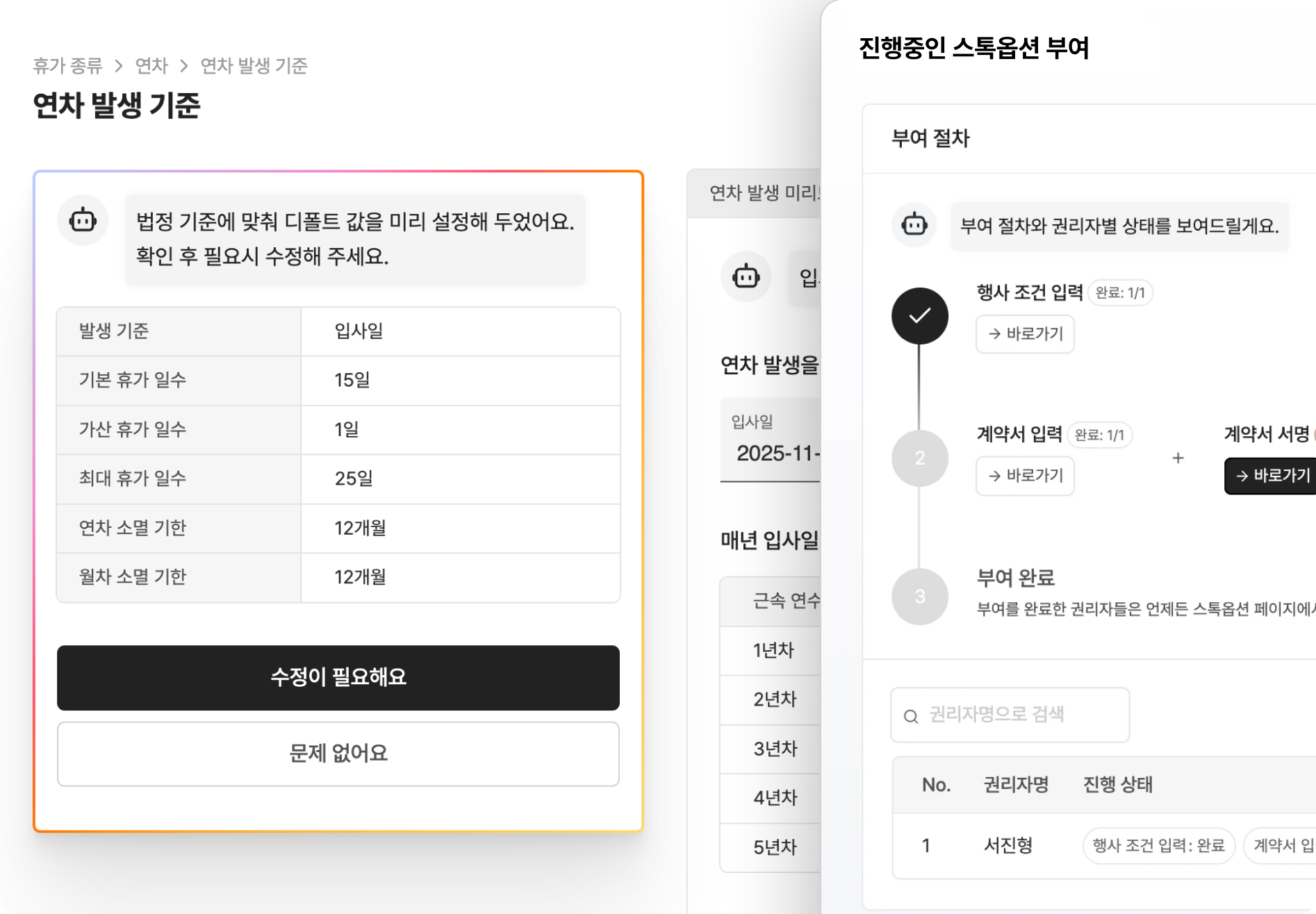Click the robot icon in the 연차 발생 미리보기 panel
The width and height of the screenshot is (1316, 914).
[746, 276]
